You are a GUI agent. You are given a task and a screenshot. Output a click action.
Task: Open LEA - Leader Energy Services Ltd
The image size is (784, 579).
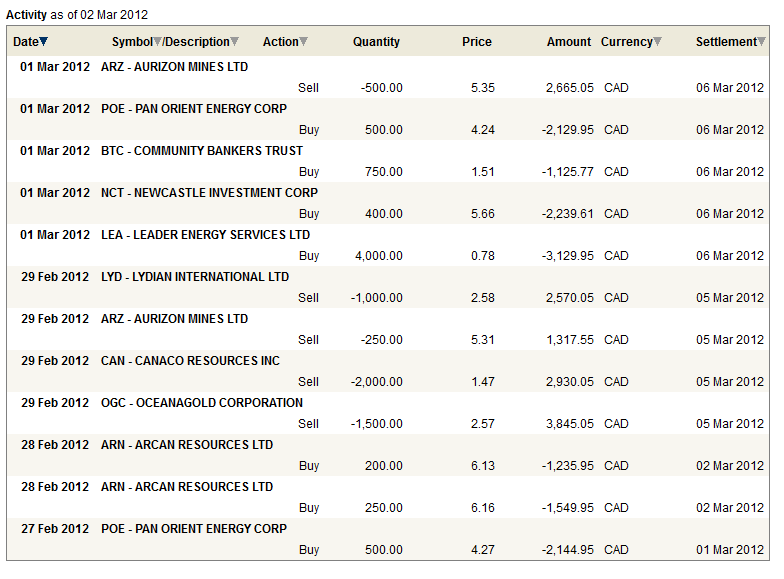pos(205,235)
